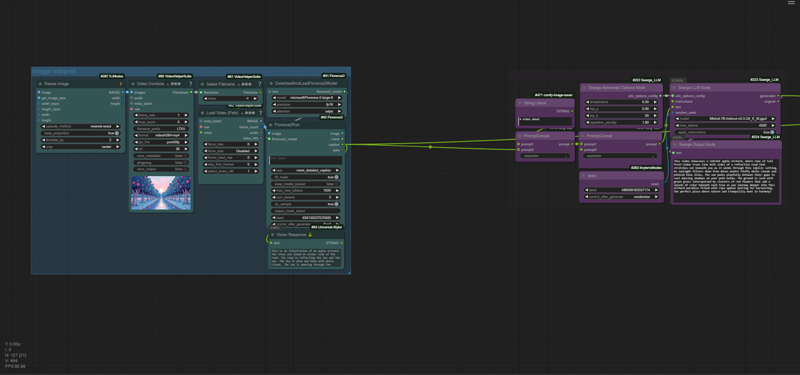Click the filename_prefix field in Video Combine

tap(161, 129)
